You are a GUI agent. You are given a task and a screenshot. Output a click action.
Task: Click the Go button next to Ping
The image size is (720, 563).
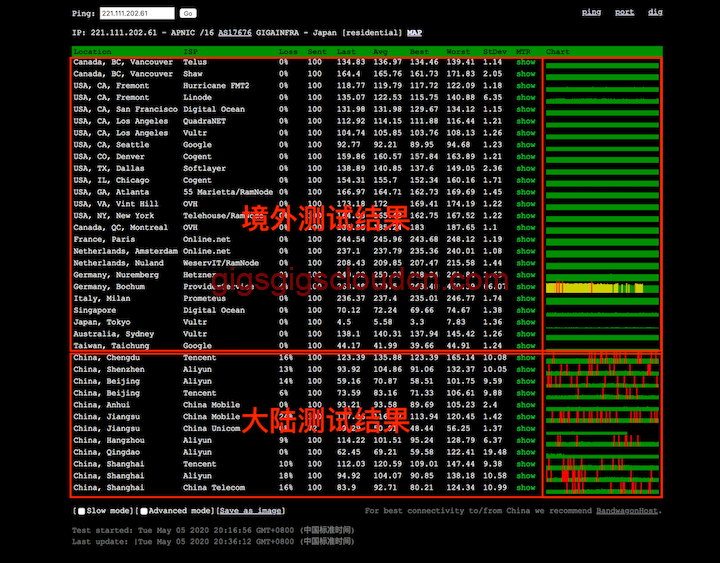(x=188, y=13)
